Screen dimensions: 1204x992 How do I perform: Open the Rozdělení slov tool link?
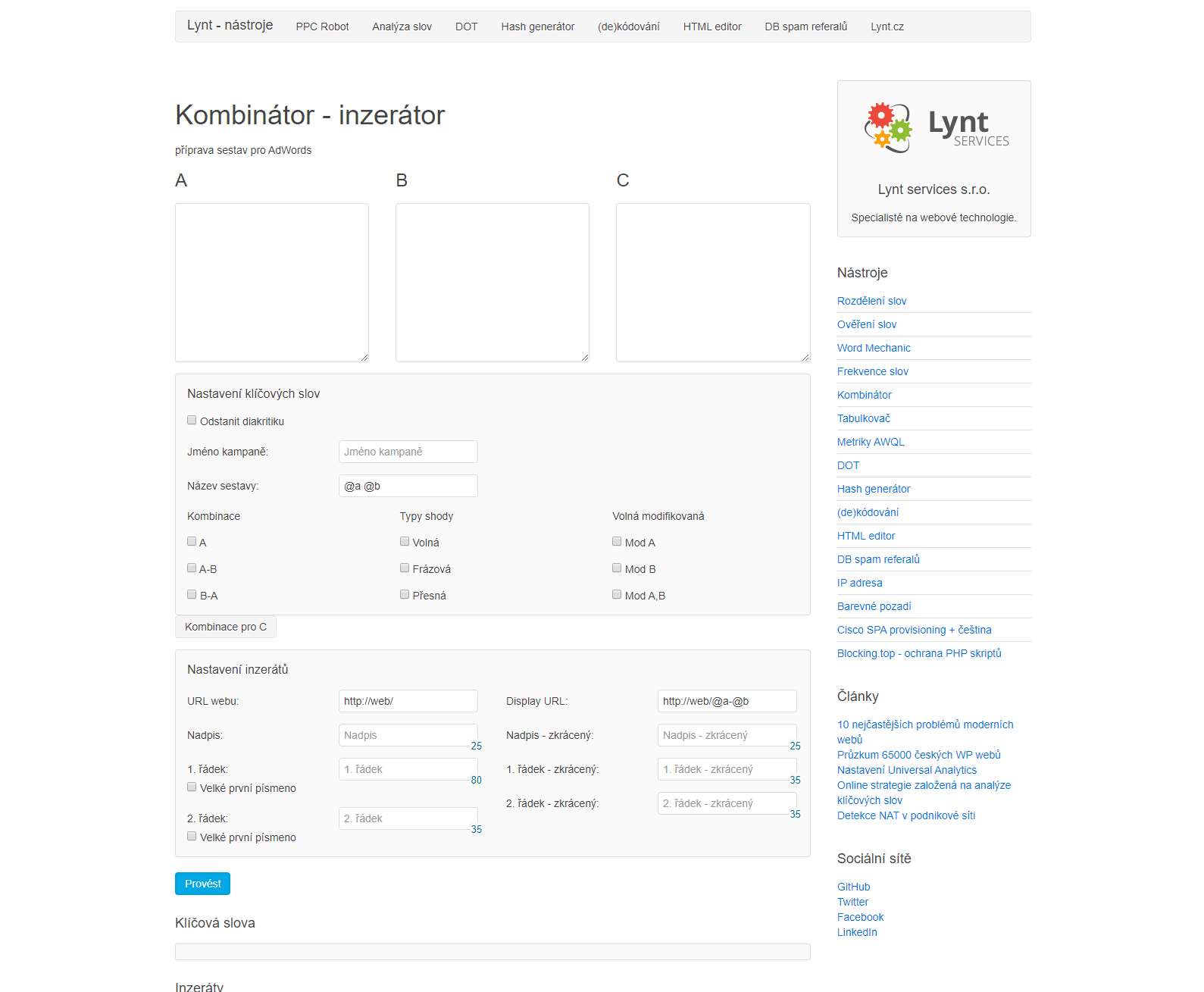tap(871, 301)
